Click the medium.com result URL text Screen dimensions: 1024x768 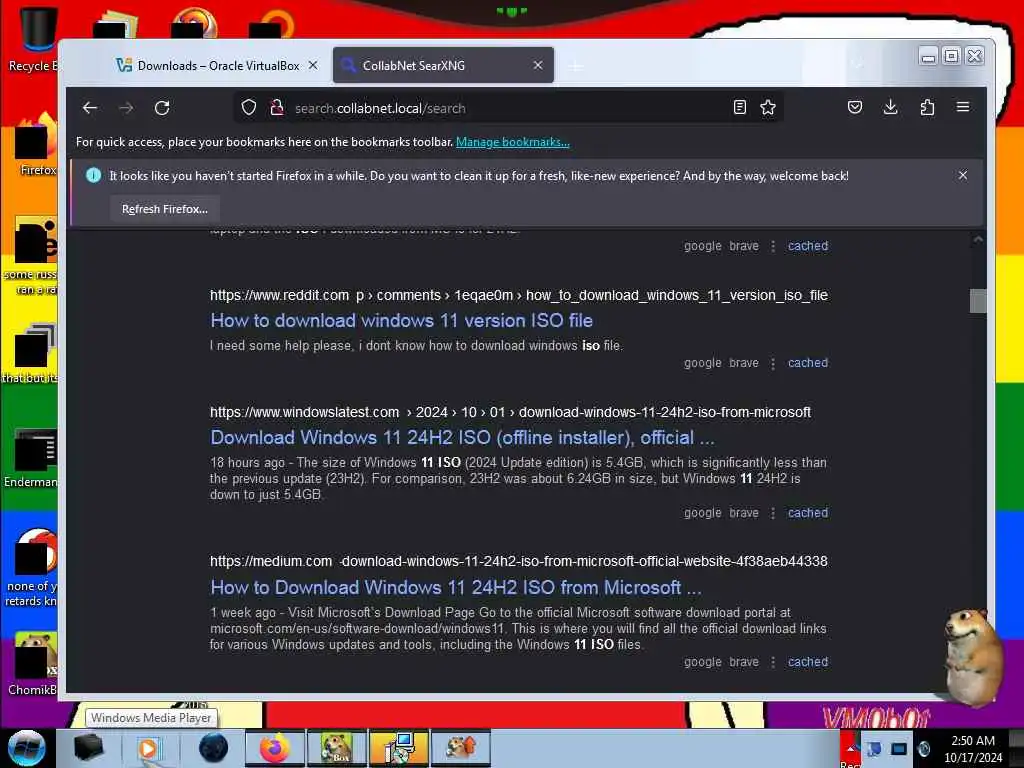coord(519,561)
